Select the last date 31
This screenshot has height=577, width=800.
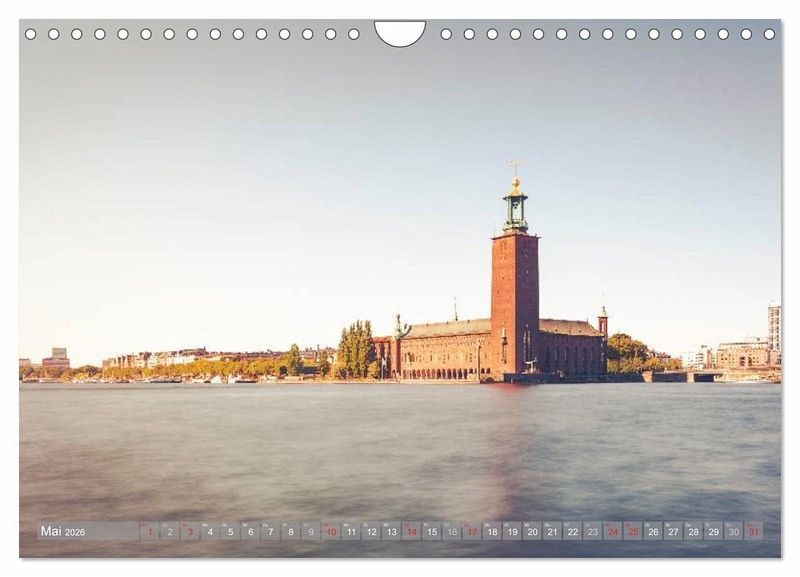click(x=753, y=532)
